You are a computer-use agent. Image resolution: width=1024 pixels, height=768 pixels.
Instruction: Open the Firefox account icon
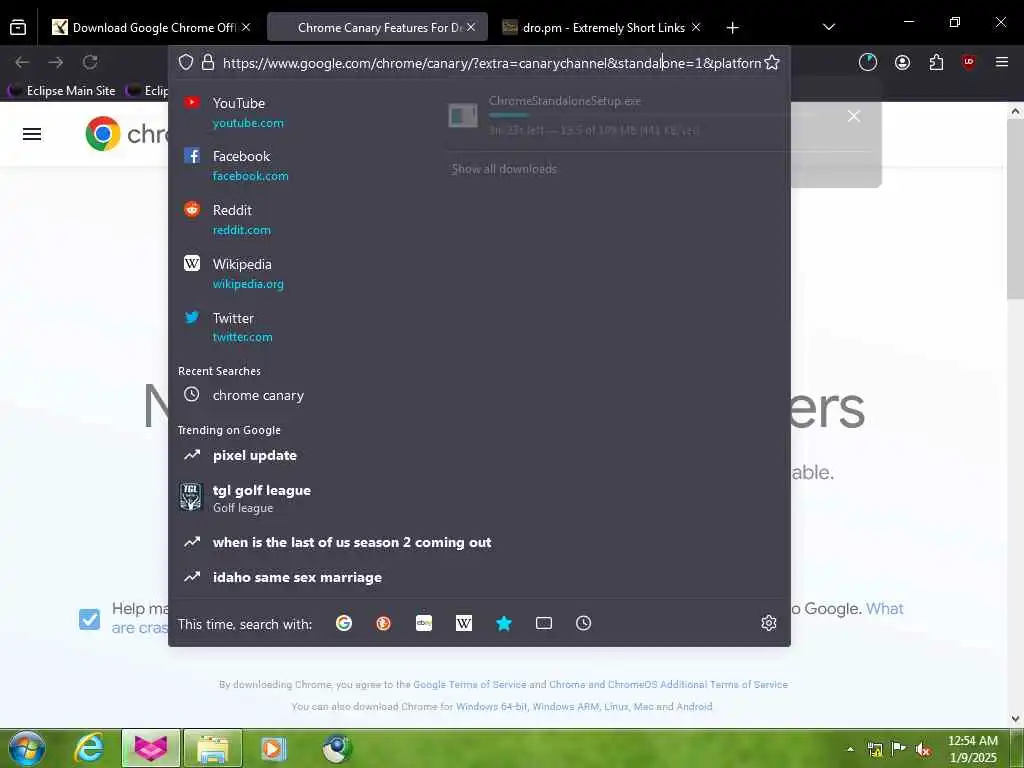[x=903, y=63]
